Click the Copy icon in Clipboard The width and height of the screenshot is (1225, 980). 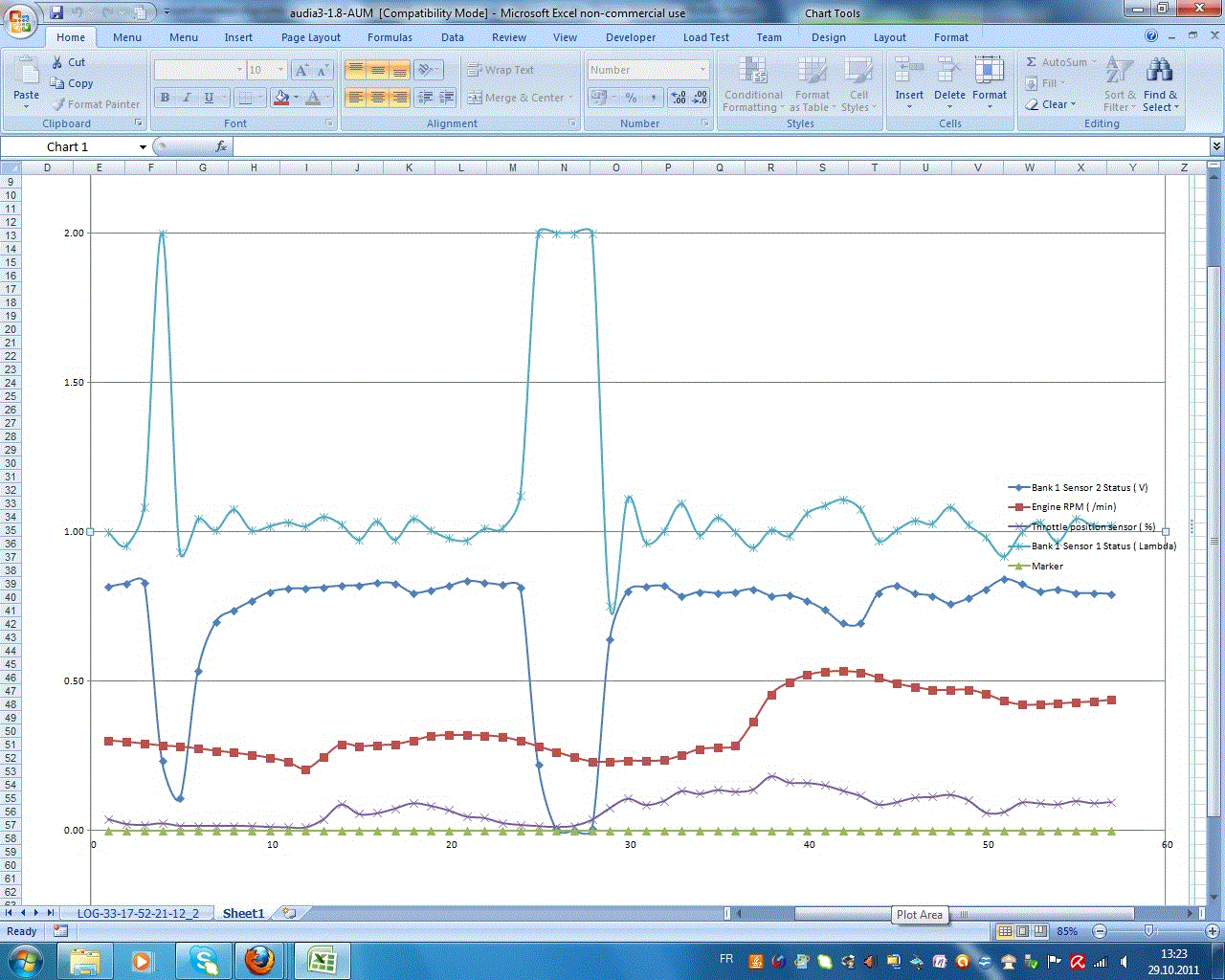57,83
